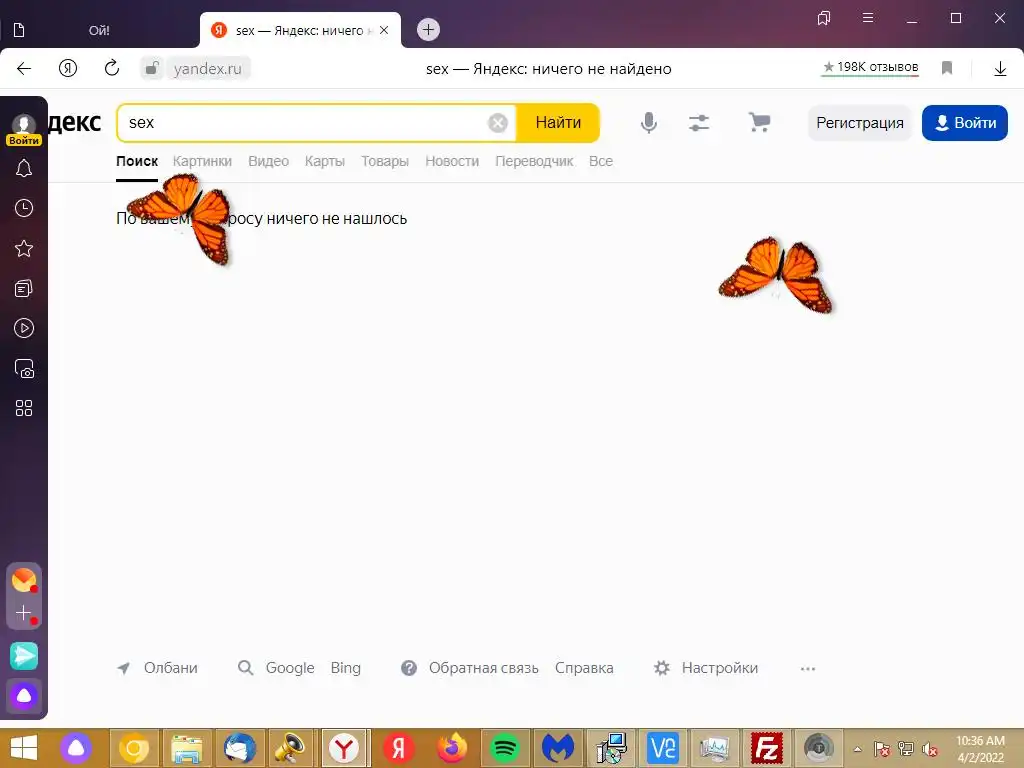Switch to Новости tab

[452, 161]
